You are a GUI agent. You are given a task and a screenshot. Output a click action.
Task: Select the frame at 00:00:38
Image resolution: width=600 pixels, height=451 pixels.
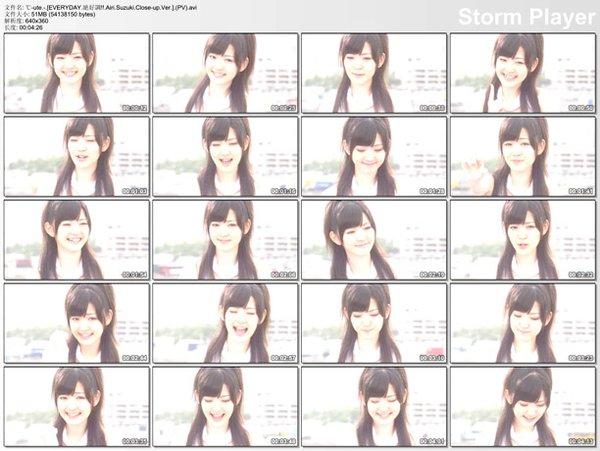[x=373, y=73]
